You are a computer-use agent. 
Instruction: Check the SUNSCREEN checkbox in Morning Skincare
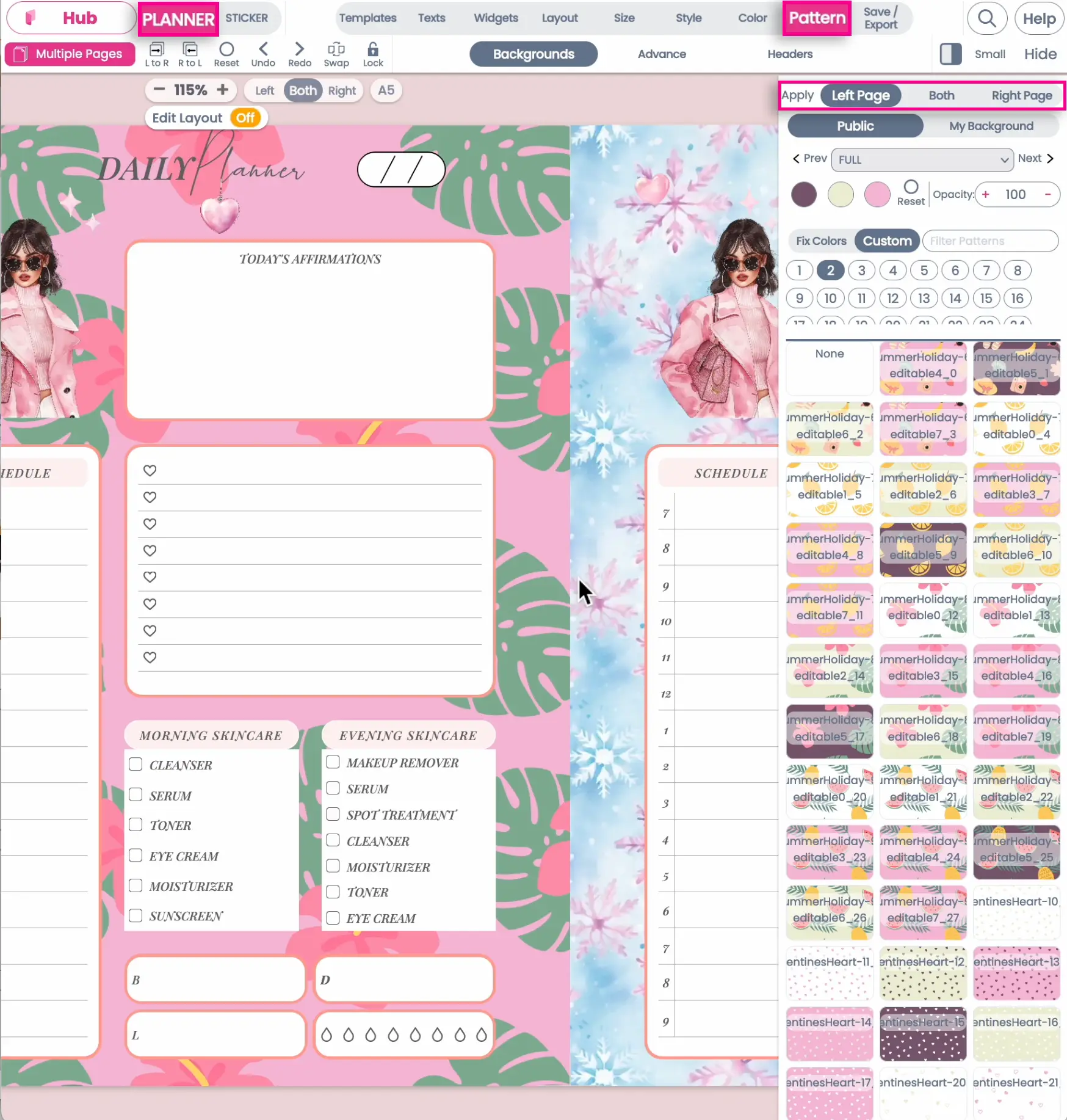point(136,915)
